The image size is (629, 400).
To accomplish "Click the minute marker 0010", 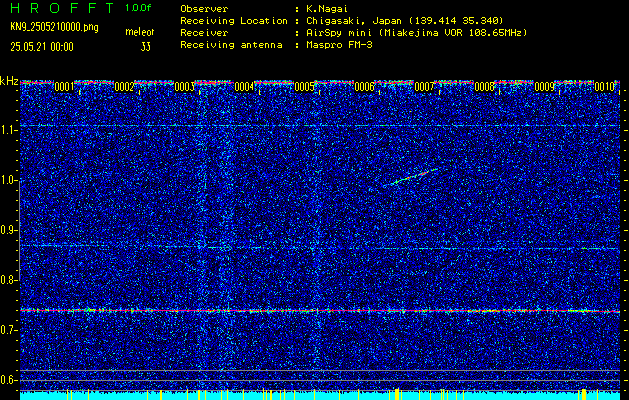I will [605, 87].
